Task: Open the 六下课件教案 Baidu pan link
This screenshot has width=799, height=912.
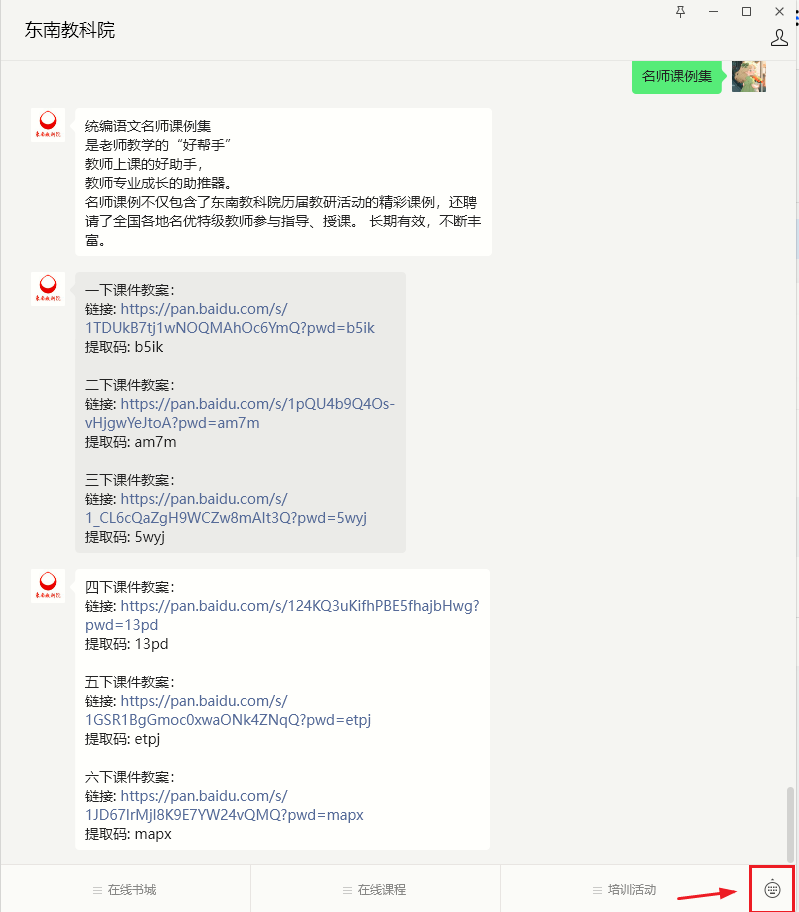Action: [x=224, y=805]
